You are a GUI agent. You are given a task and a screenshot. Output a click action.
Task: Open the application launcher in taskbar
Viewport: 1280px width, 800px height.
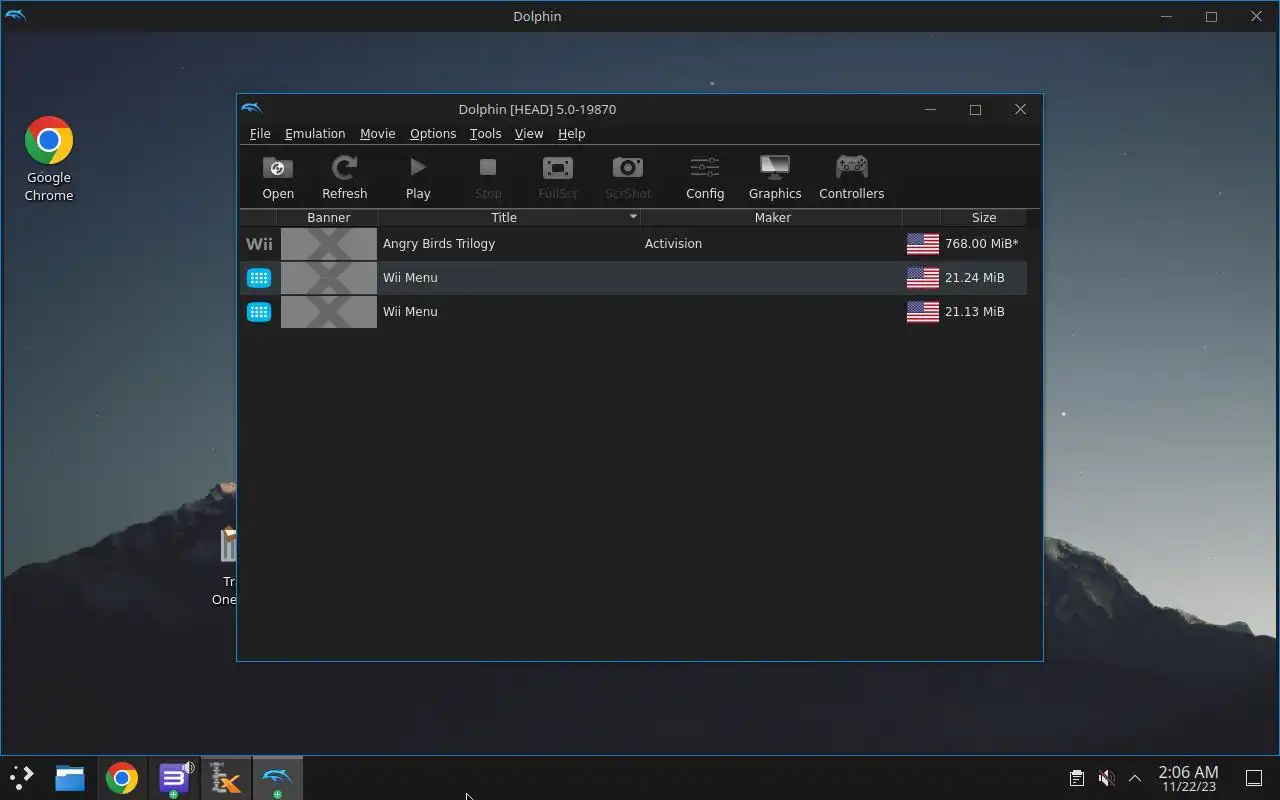pyautogui.click(x=21, y=778)
